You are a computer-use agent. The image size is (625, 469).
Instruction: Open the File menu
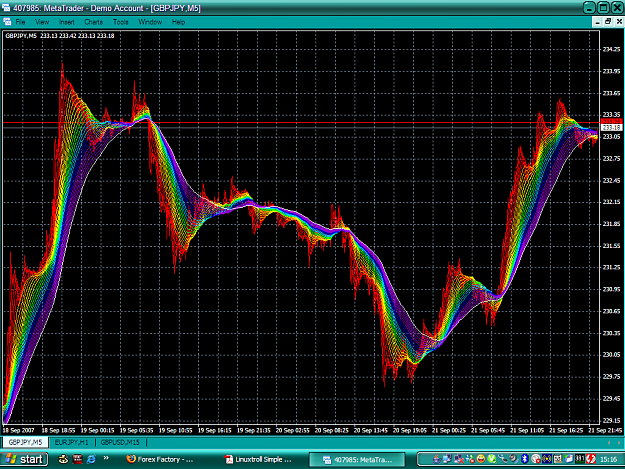[x=20, y=22]
